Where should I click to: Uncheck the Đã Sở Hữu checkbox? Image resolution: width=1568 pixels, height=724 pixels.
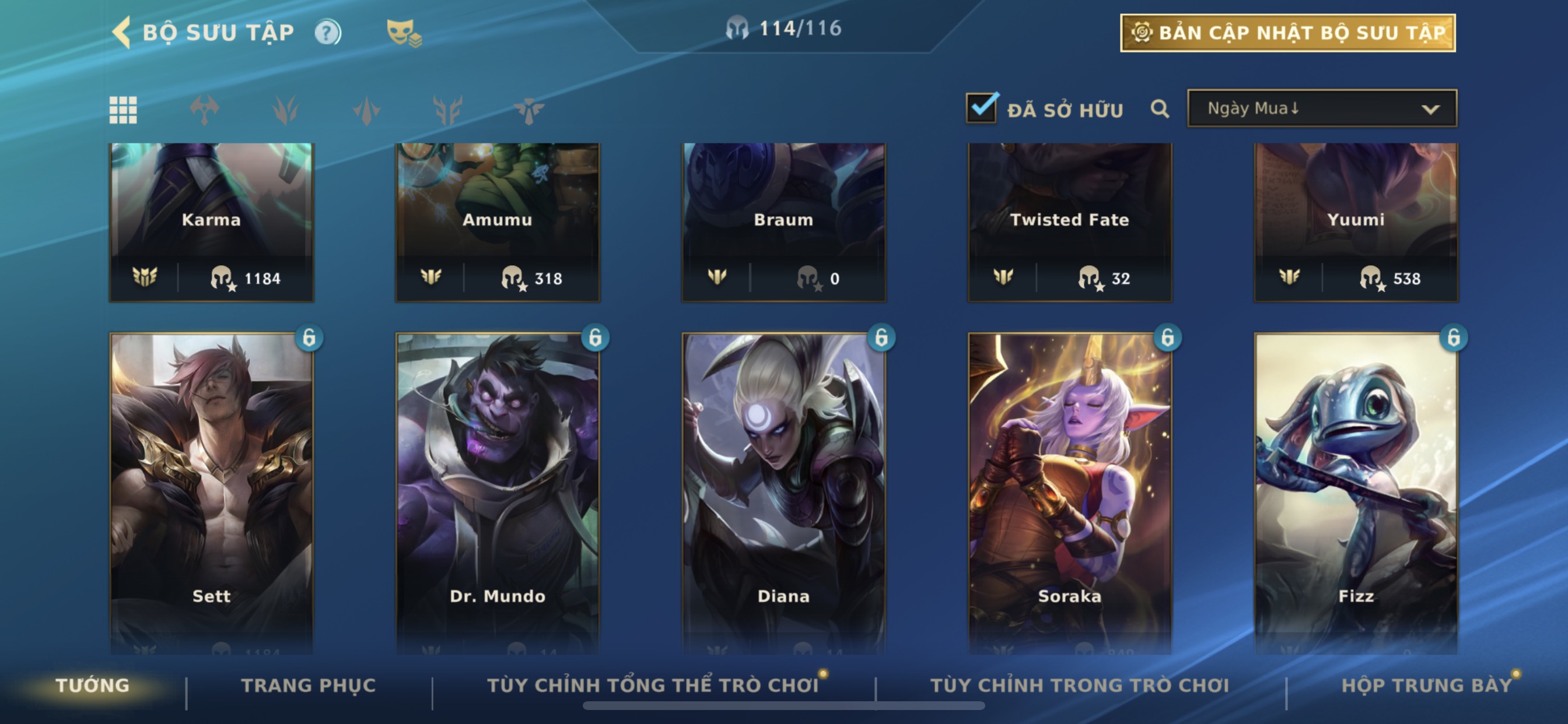(x=982, y=108)
